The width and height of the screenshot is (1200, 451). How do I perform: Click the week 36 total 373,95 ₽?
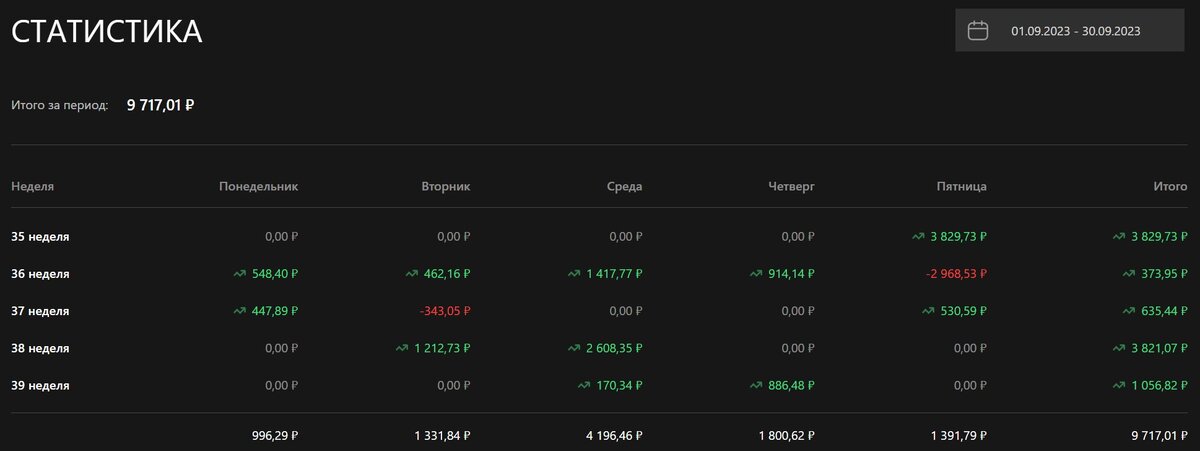click(1164, 274)
